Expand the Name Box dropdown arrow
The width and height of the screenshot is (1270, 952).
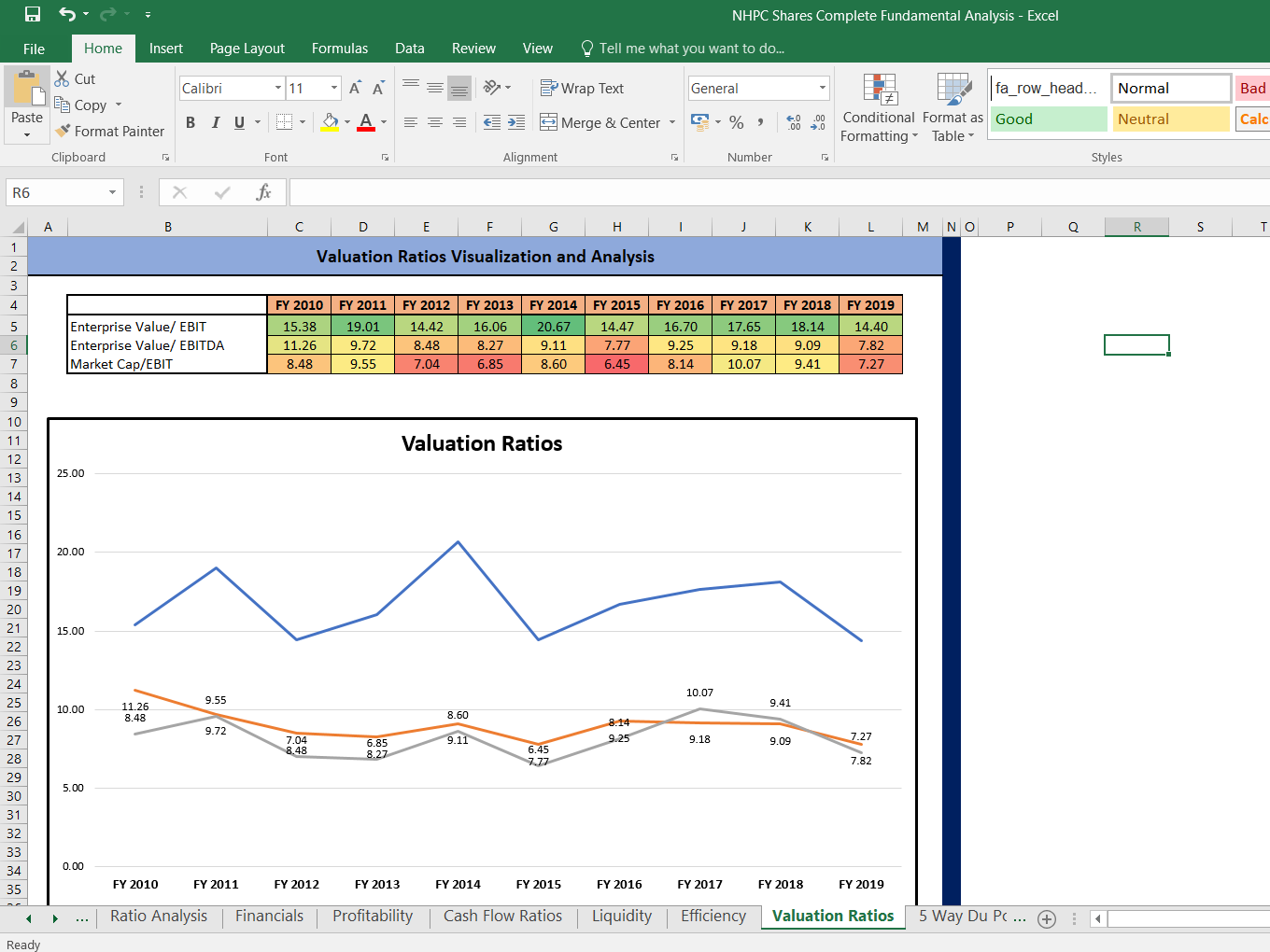pyautogui.click(x=112, y=192)
